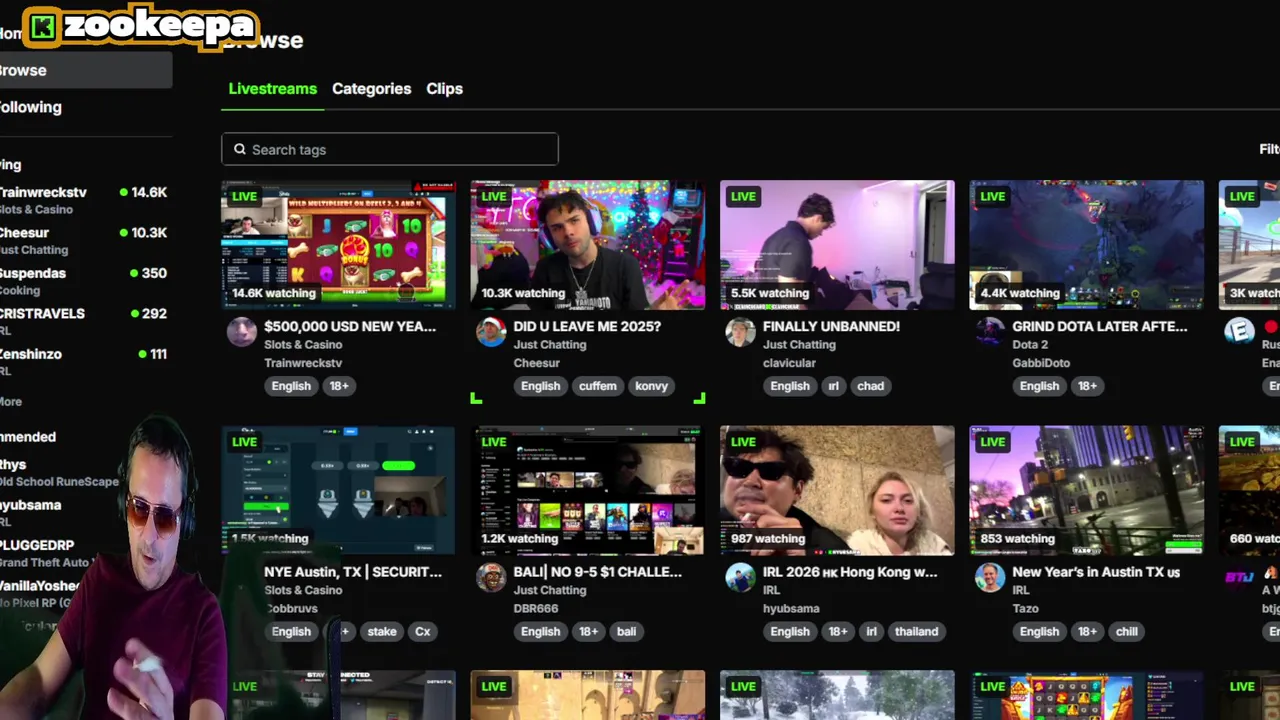This screenshot has width=1280, height=720.
Task: Open stream title New Year's in Austin TX
Action: coord(1096,572)
